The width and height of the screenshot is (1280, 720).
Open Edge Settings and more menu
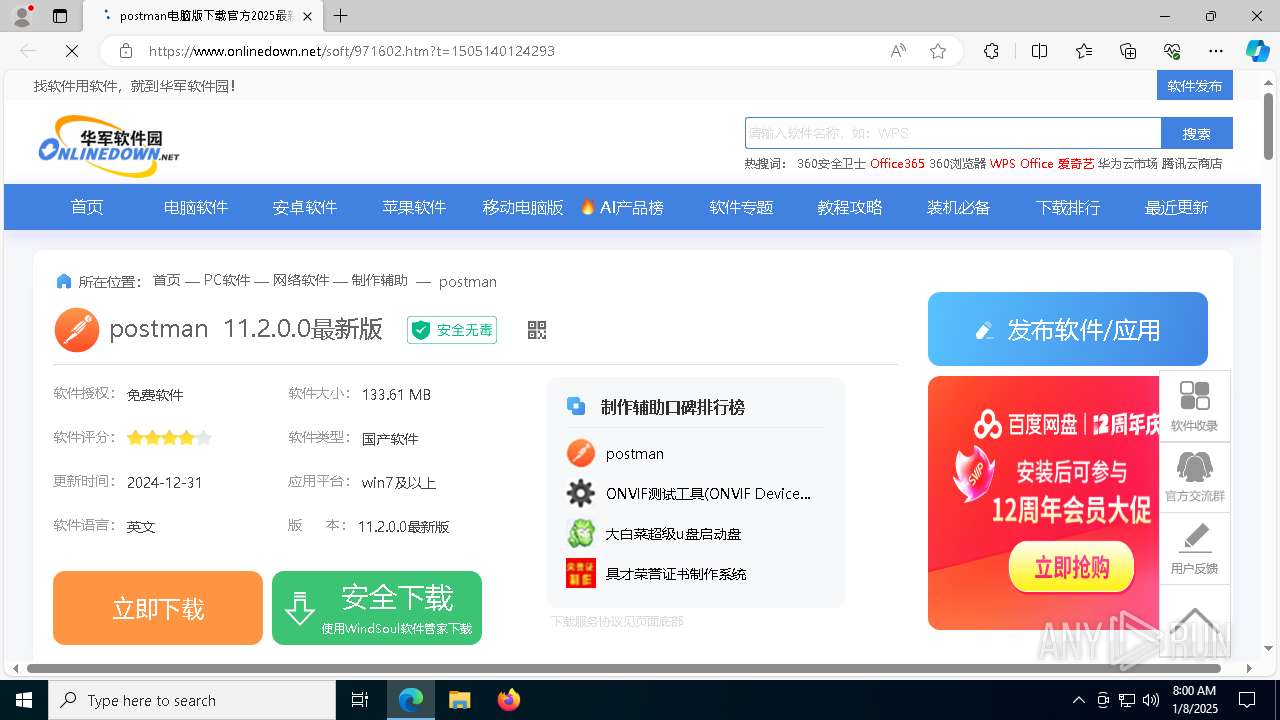pos(1216,51)
